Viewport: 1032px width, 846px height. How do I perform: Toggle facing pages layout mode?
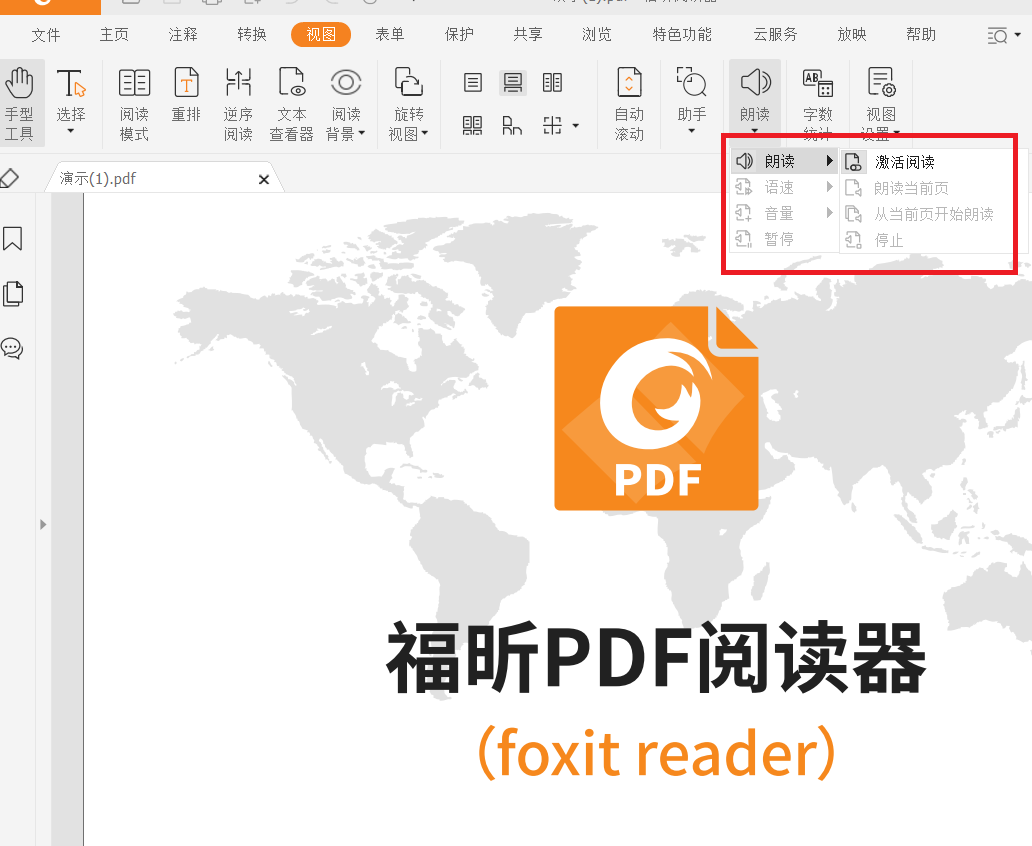pyautogui.click(x=552, y=84)
